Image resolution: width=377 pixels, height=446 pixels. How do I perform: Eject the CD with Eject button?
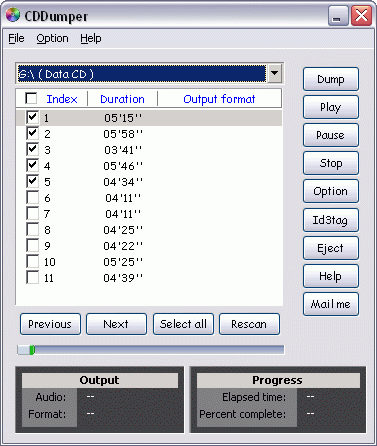point(331,248)
